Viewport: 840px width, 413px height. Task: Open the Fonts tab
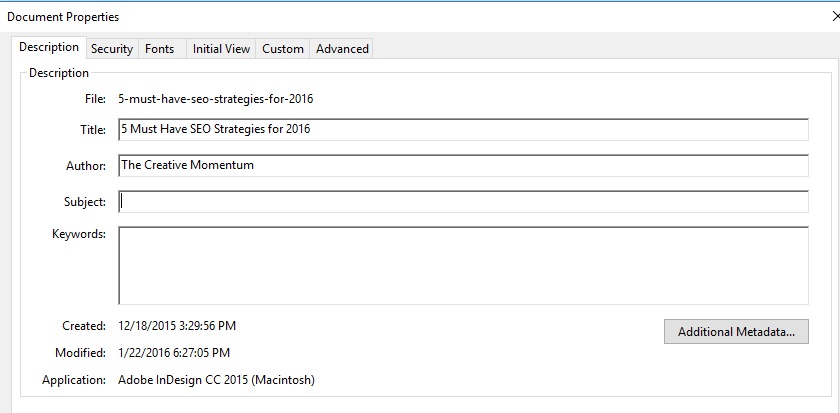159,49
